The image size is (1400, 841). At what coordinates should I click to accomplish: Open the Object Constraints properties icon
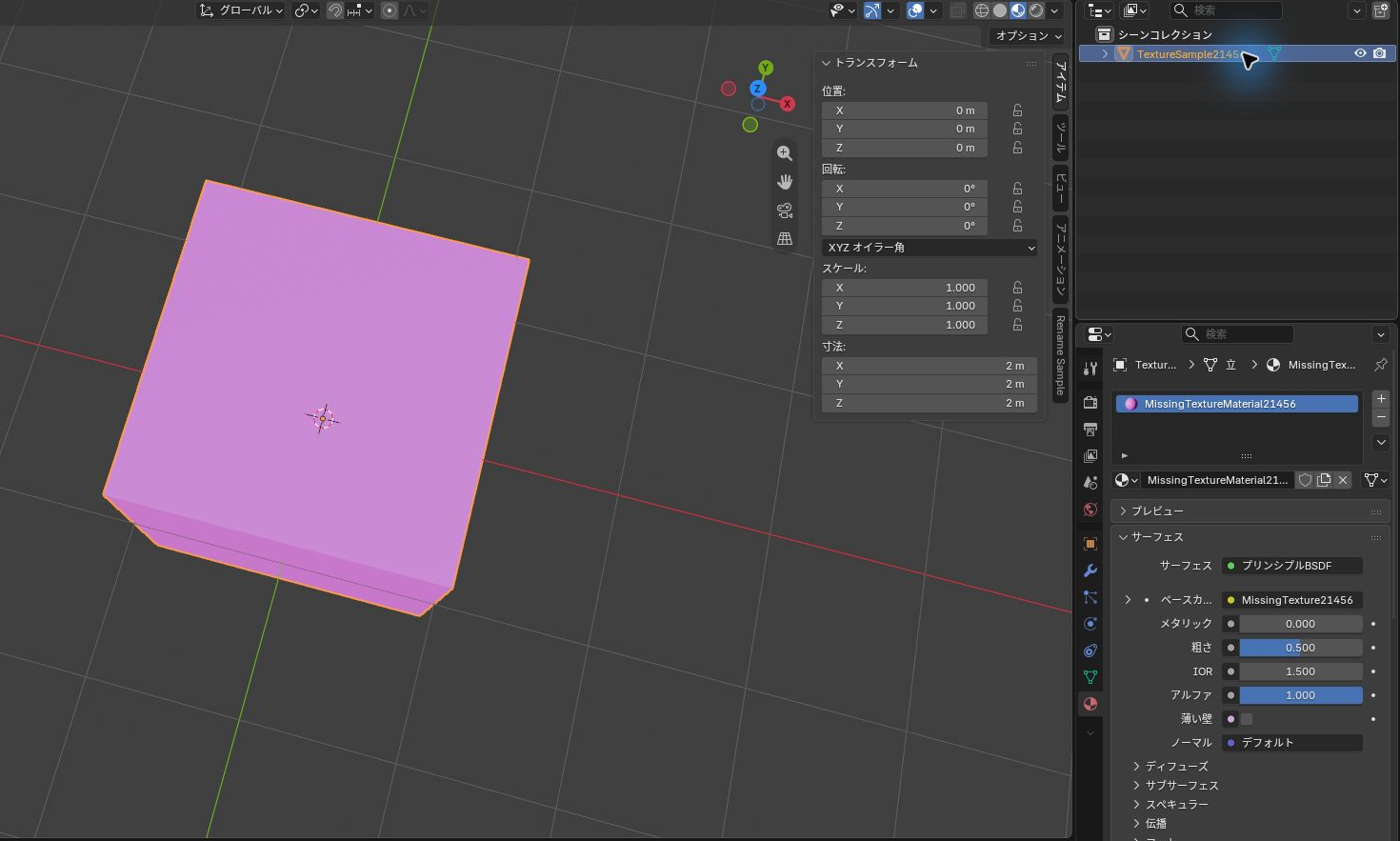point(1090,651)
